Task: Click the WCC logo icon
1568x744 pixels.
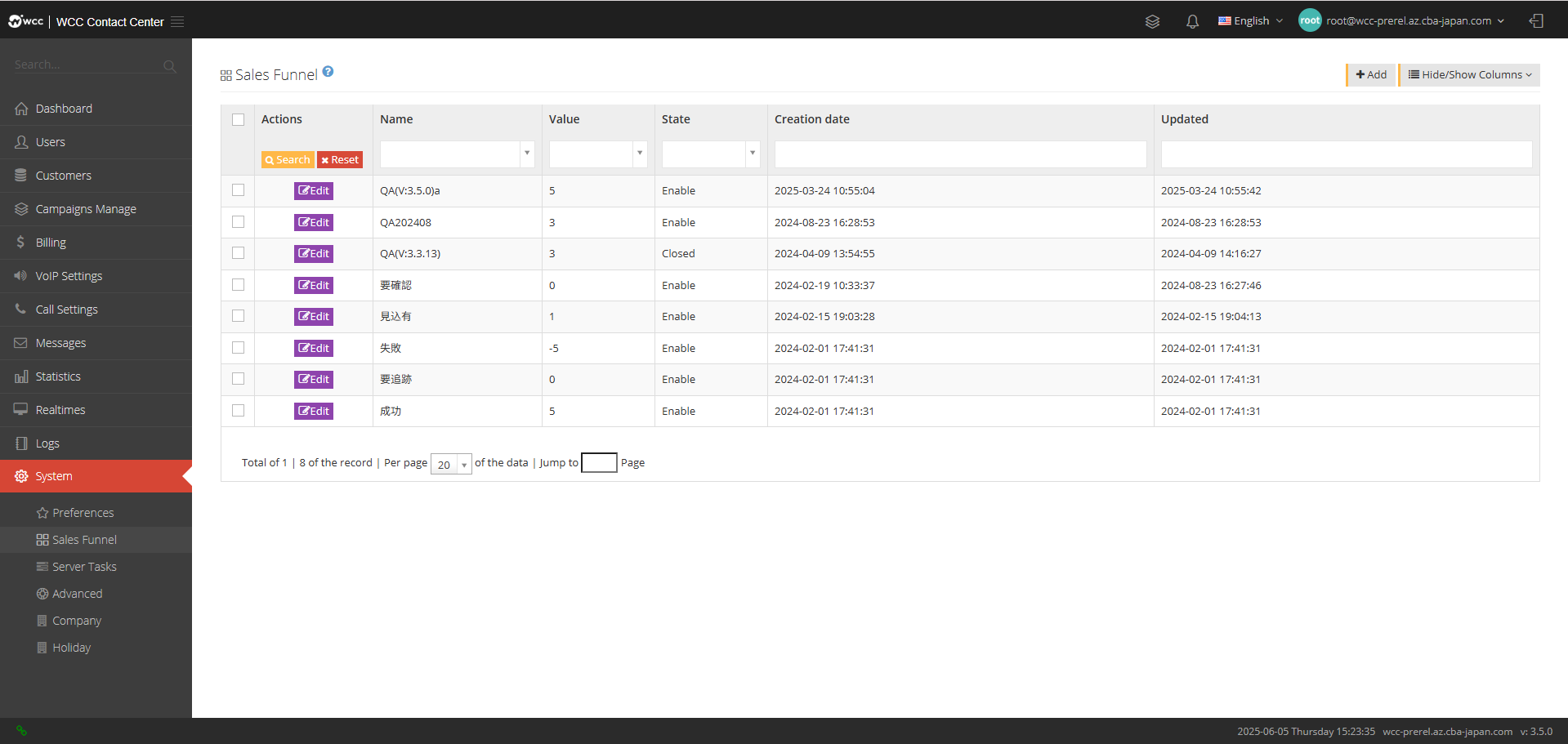Action: [x=25, y=21]
